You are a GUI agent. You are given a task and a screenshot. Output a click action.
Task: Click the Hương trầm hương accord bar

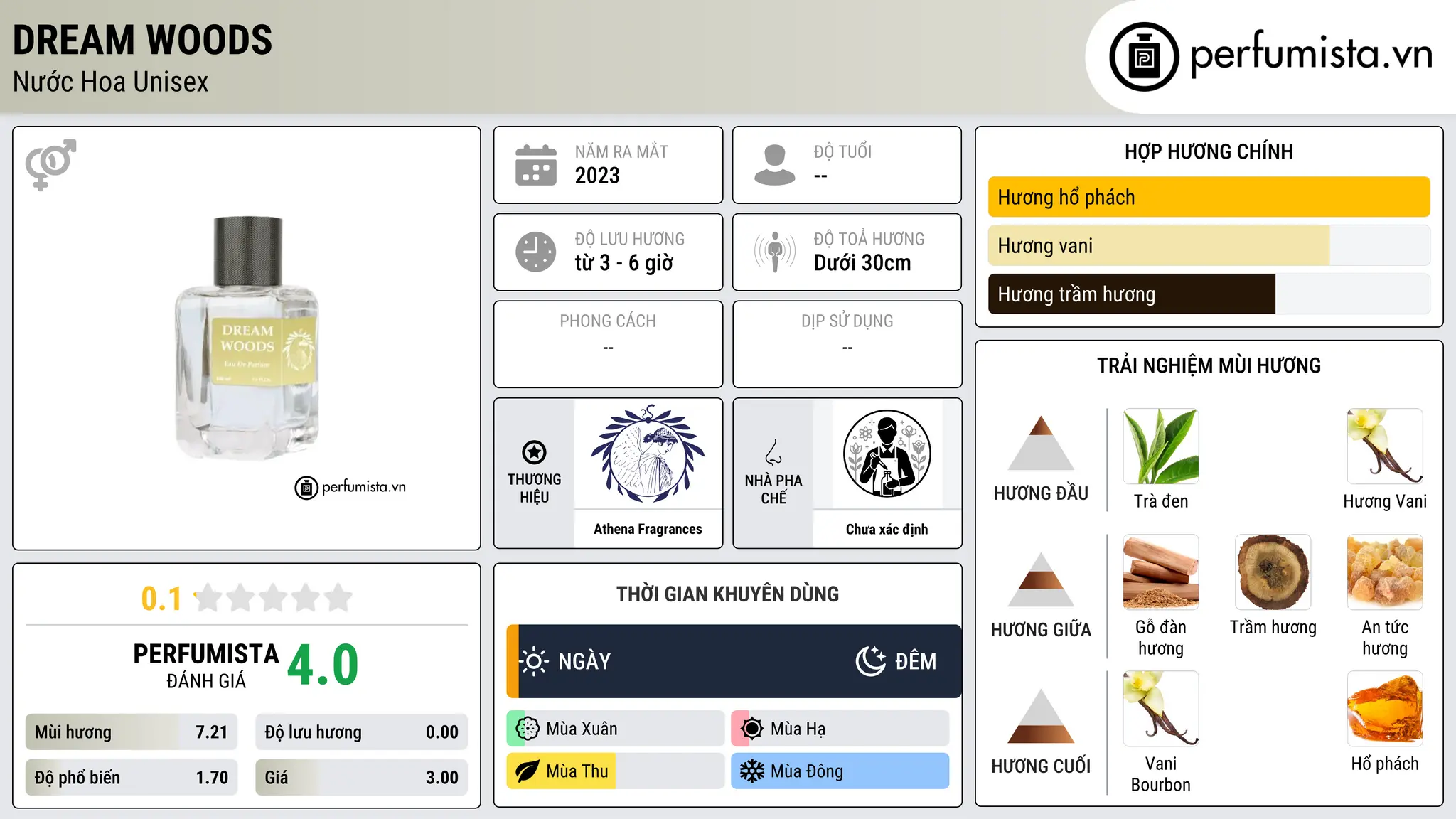(x=1209, y=294)
